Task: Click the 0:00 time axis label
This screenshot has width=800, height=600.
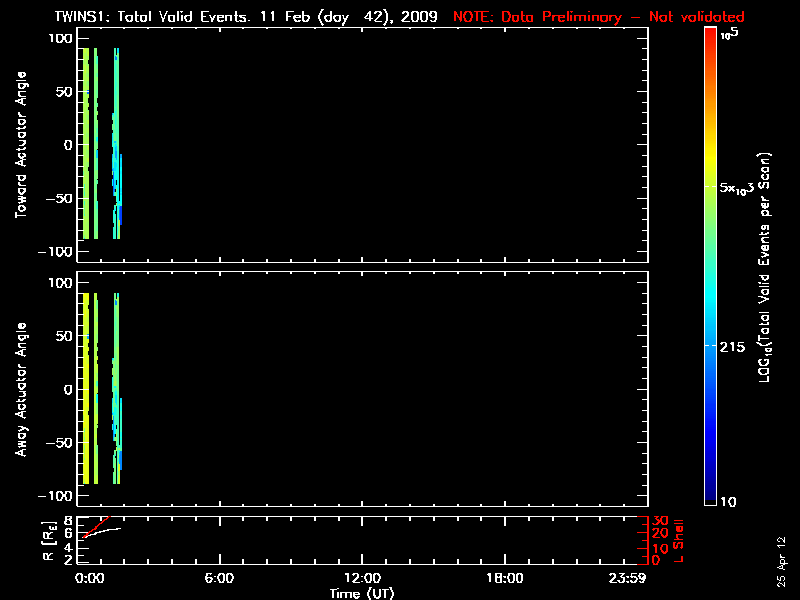Action: (x=88, y=579)
